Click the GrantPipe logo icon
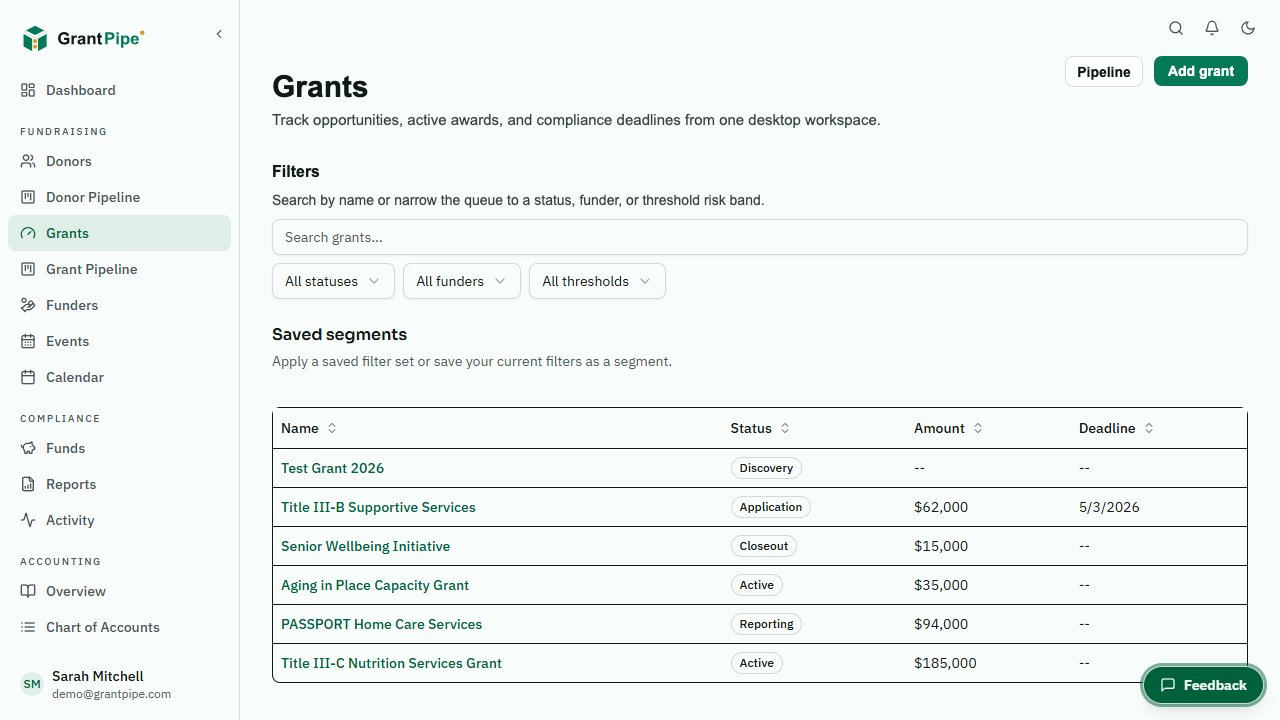1280x720 pixels. coord(35,39)
